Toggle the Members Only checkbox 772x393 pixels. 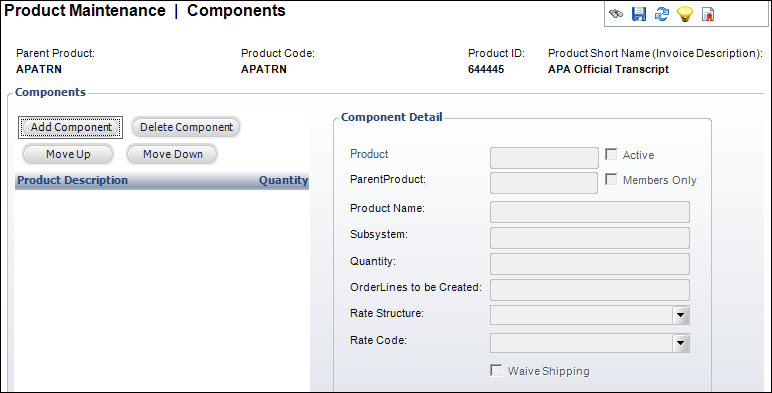(611, 179)
